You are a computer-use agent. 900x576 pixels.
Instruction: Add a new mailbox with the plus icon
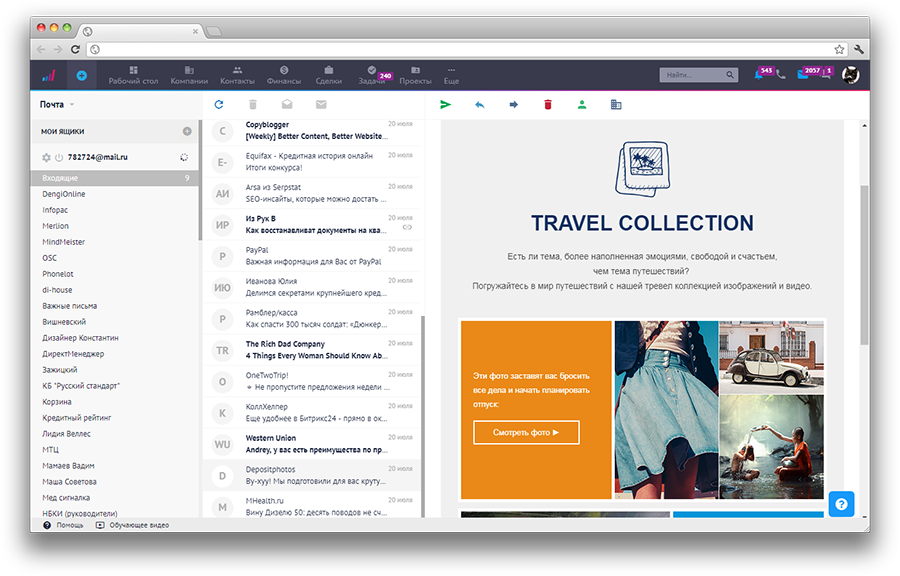click(187, 131)
